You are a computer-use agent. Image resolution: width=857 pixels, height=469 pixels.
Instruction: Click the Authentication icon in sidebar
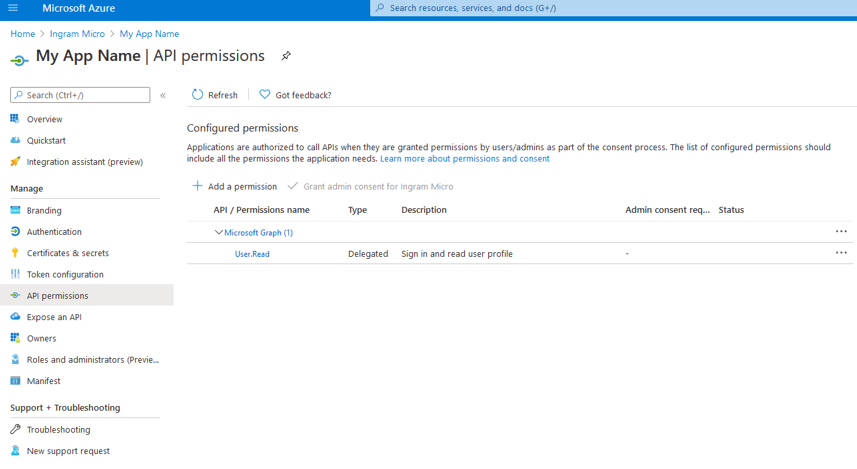coord(15,231)
